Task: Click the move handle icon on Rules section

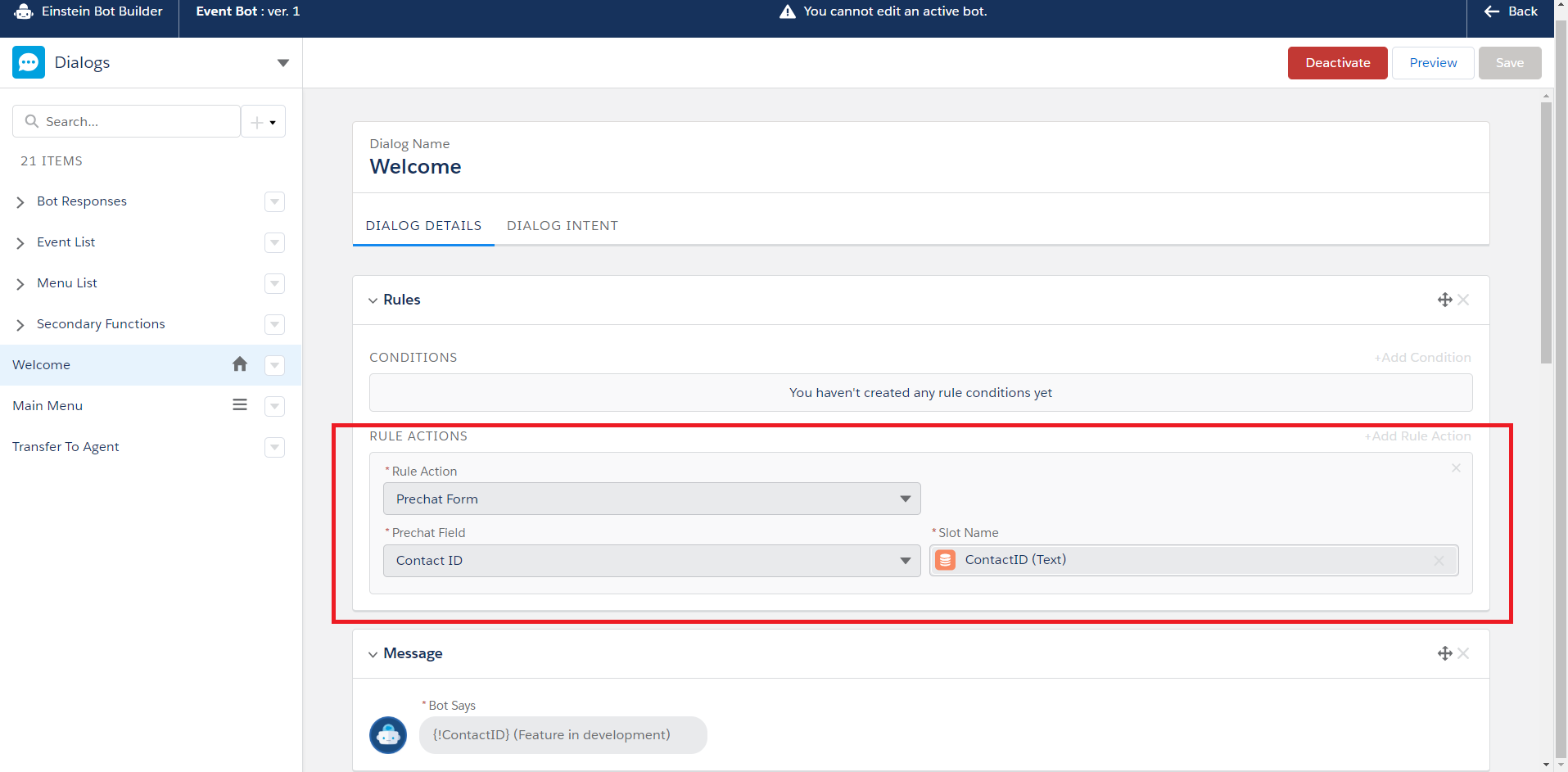Action: click(x=1445, y=300)
